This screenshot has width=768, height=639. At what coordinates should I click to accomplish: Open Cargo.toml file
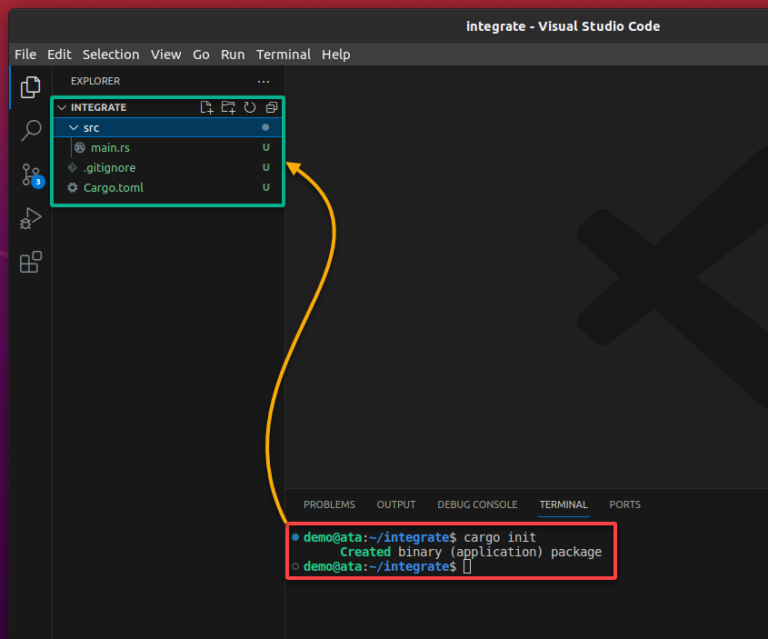coord(113,188)
